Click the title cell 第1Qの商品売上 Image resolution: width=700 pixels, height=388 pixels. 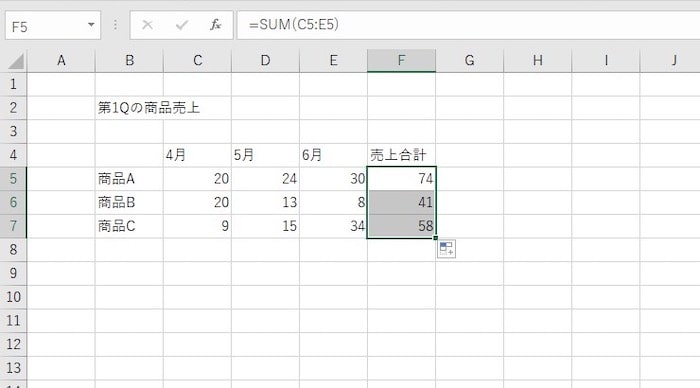click(x=149, y=108)
